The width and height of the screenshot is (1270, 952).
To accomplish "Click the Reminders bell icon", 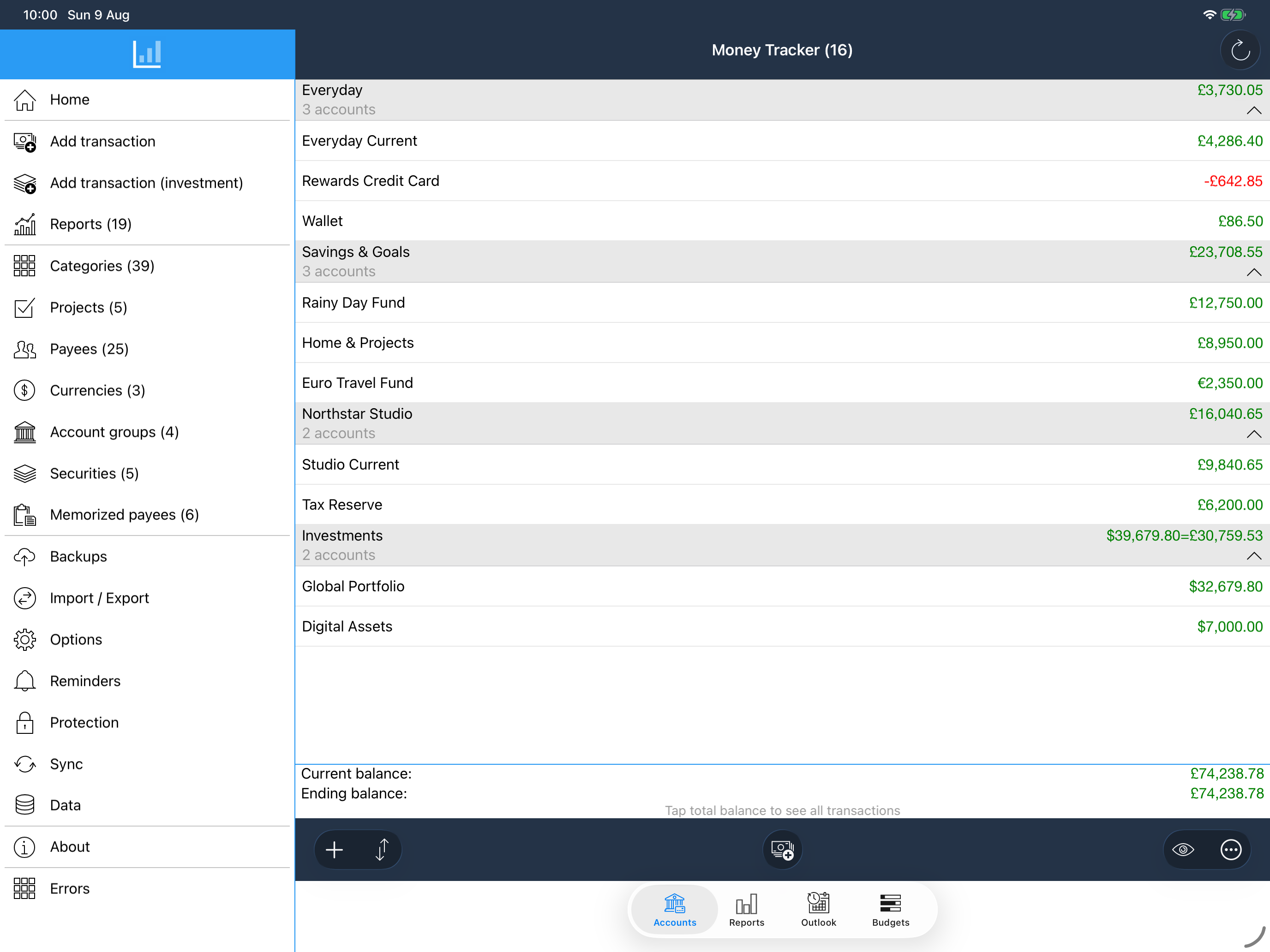I will click(24, 681).
